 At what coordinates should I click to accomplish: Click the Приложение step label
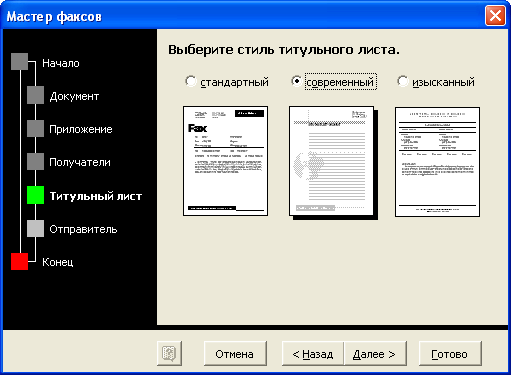[x=81, y=129]
